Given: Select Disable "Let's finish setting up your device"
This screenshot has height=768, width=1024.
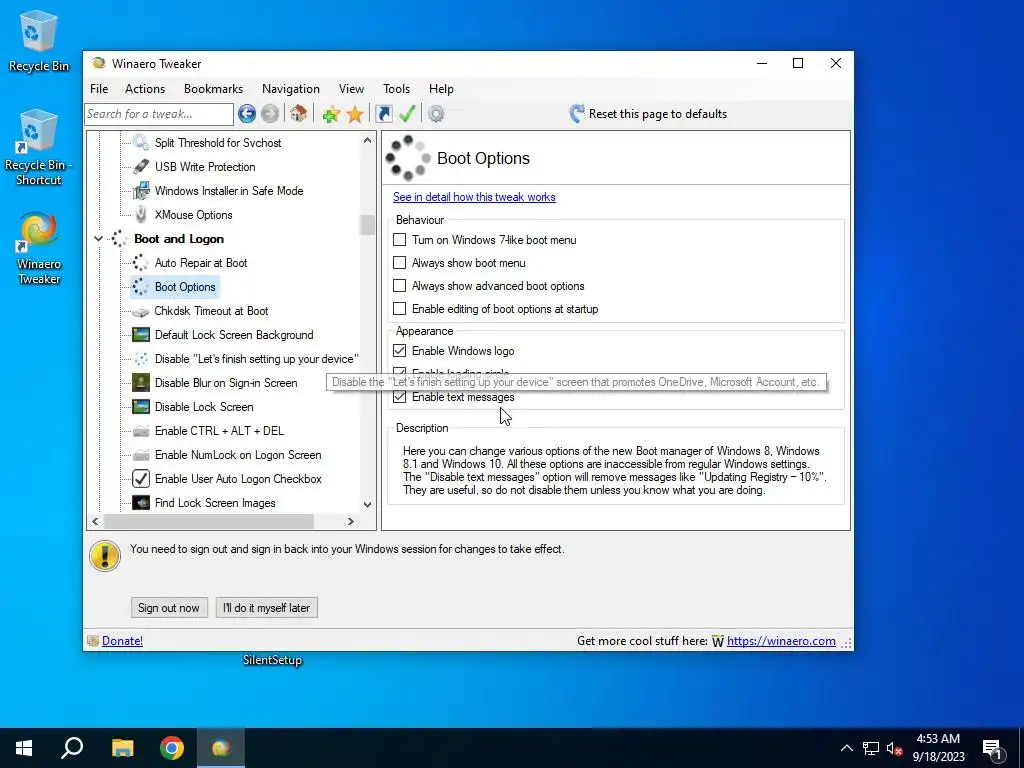Looking at the screenshot, I should pyautogui.click(x=257, y=359).
